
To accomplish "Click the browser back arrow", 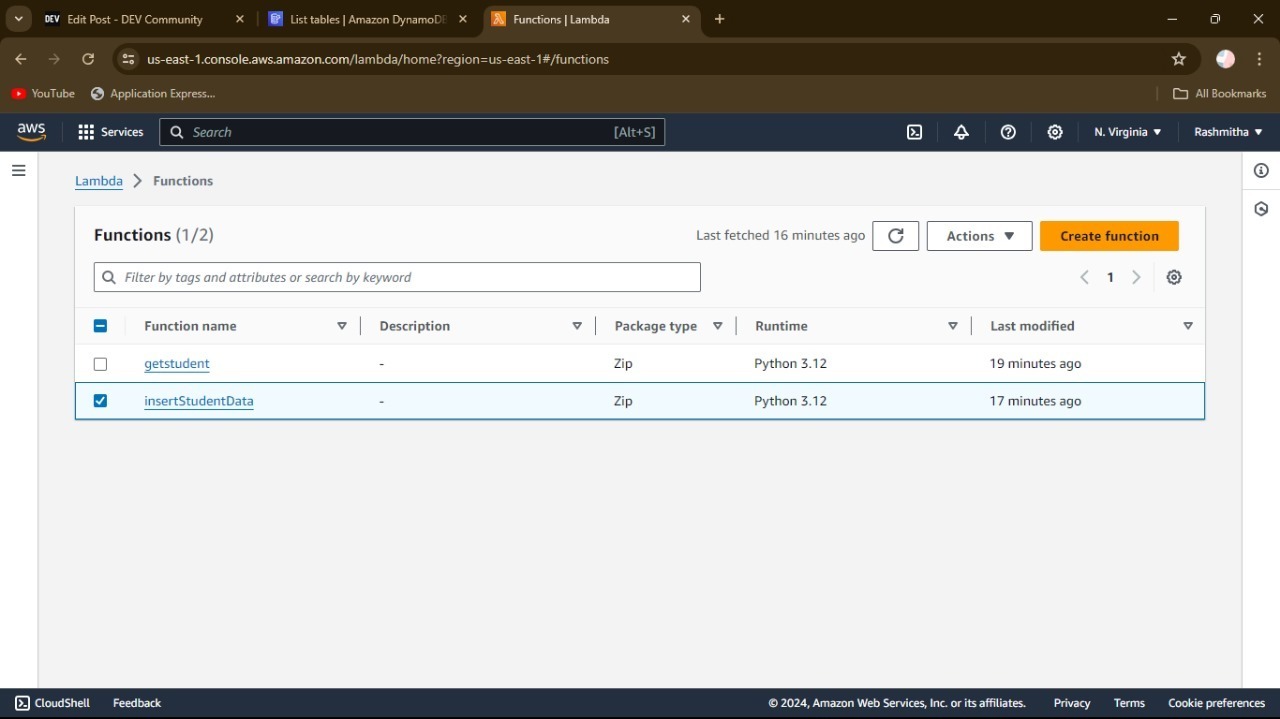I will 21,59.
